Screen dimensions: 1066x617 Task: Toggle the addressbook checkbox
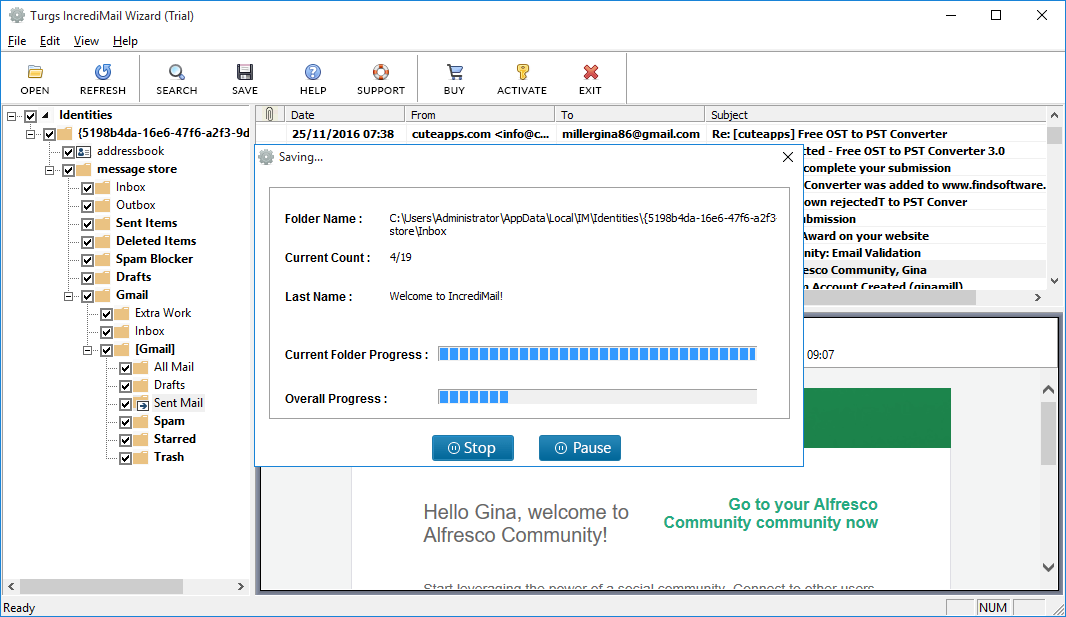(69, 152)
